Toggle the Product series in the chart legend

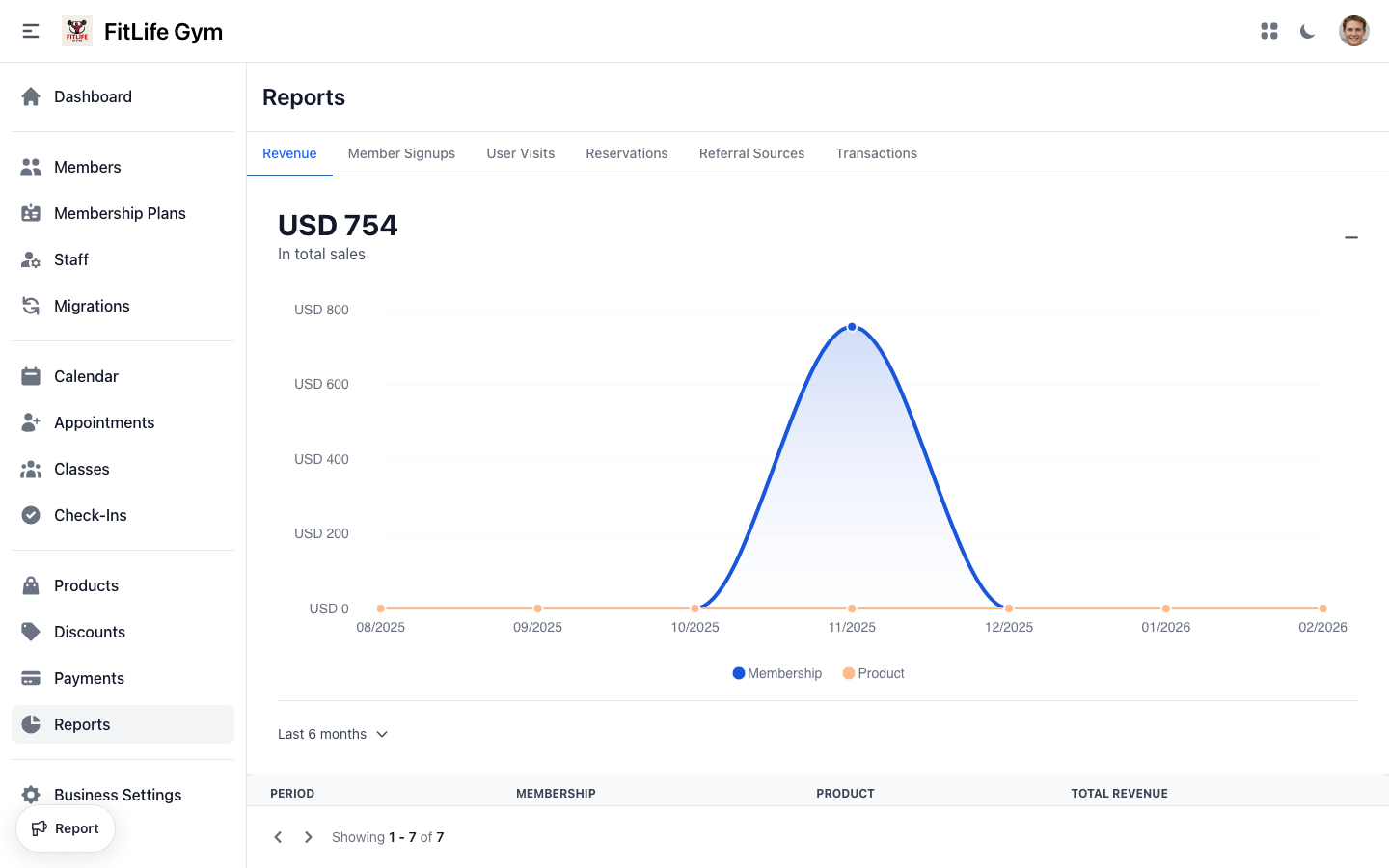(873, 672)
